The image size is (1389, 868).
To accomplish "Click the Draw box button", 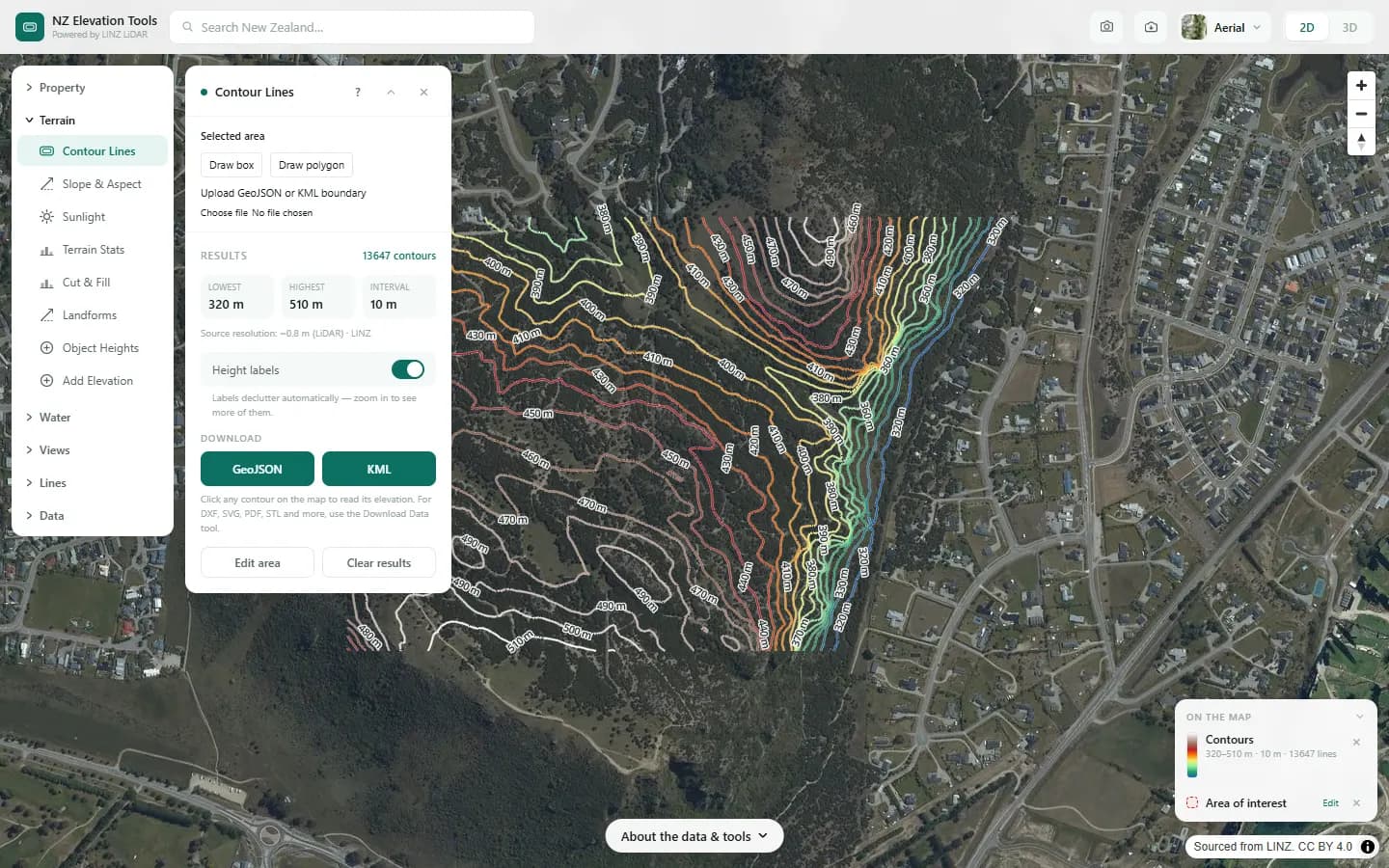I will click(231, 165).
